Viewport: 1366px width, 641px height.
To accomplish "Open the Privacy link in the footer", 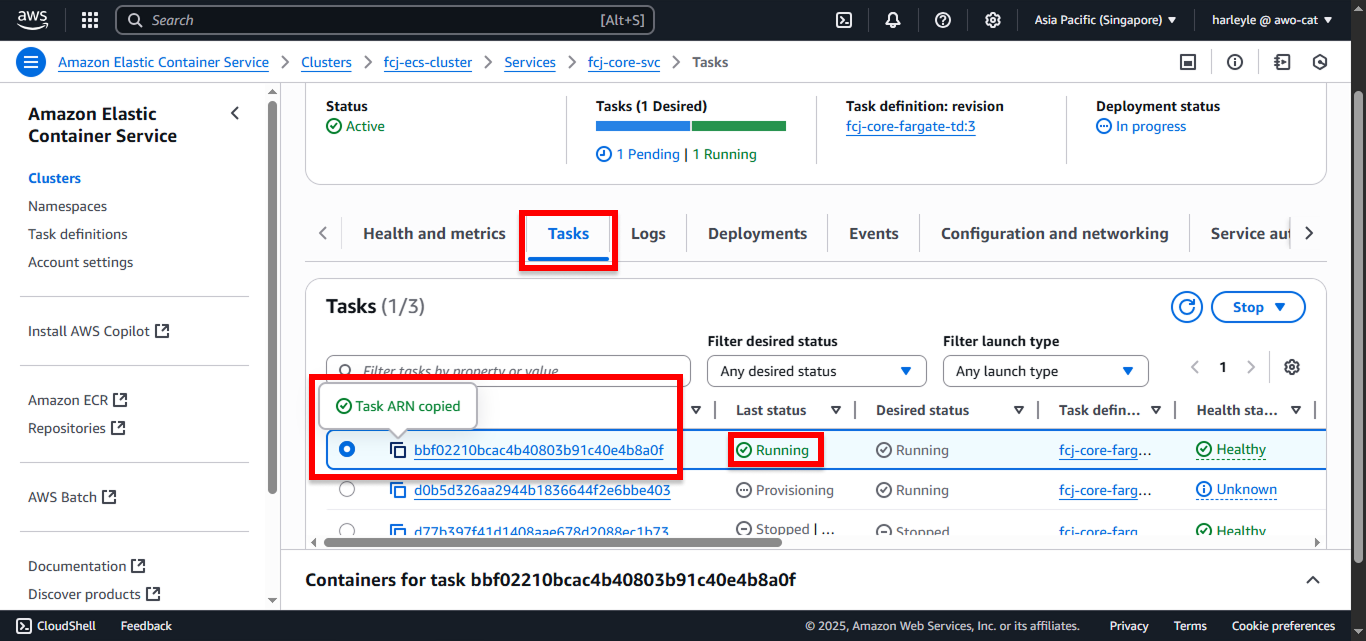I will click(x=1129, y=626).
